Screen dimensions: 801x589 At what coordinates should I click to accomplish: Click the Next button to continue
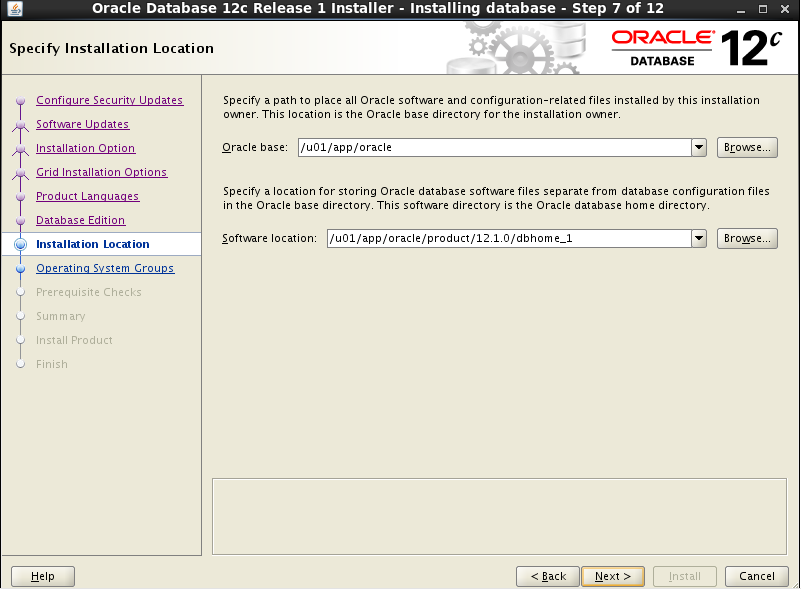coord(612,576)
